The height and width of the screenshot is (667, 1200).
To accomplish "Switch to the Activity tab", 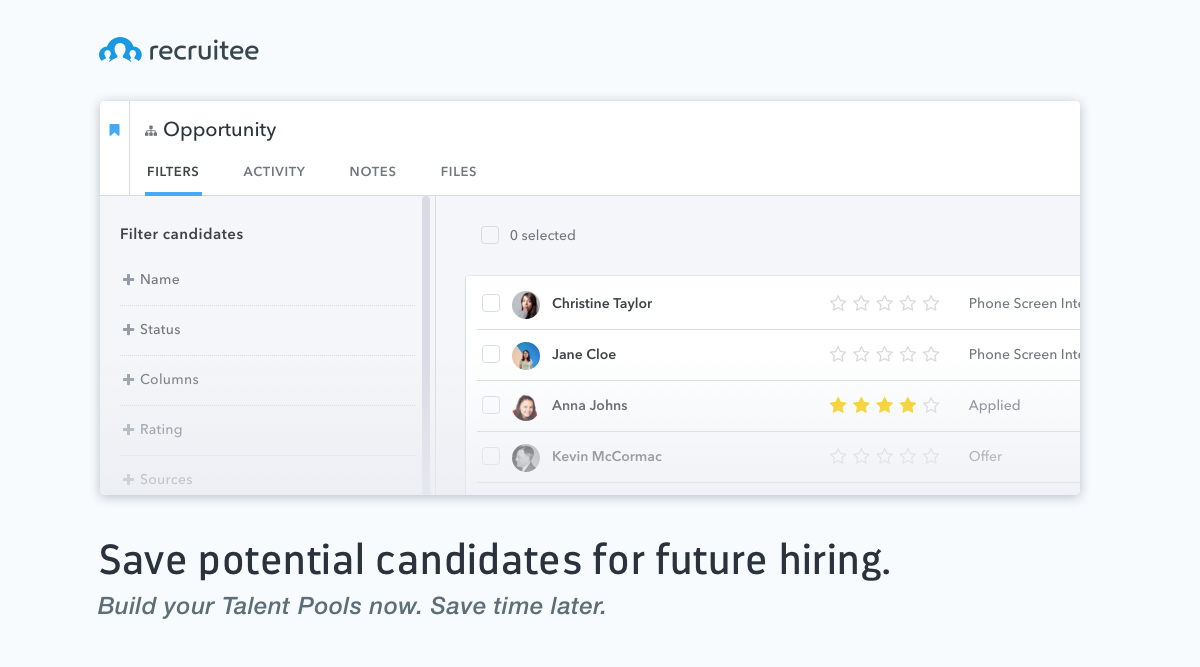I will click(274, 172).
